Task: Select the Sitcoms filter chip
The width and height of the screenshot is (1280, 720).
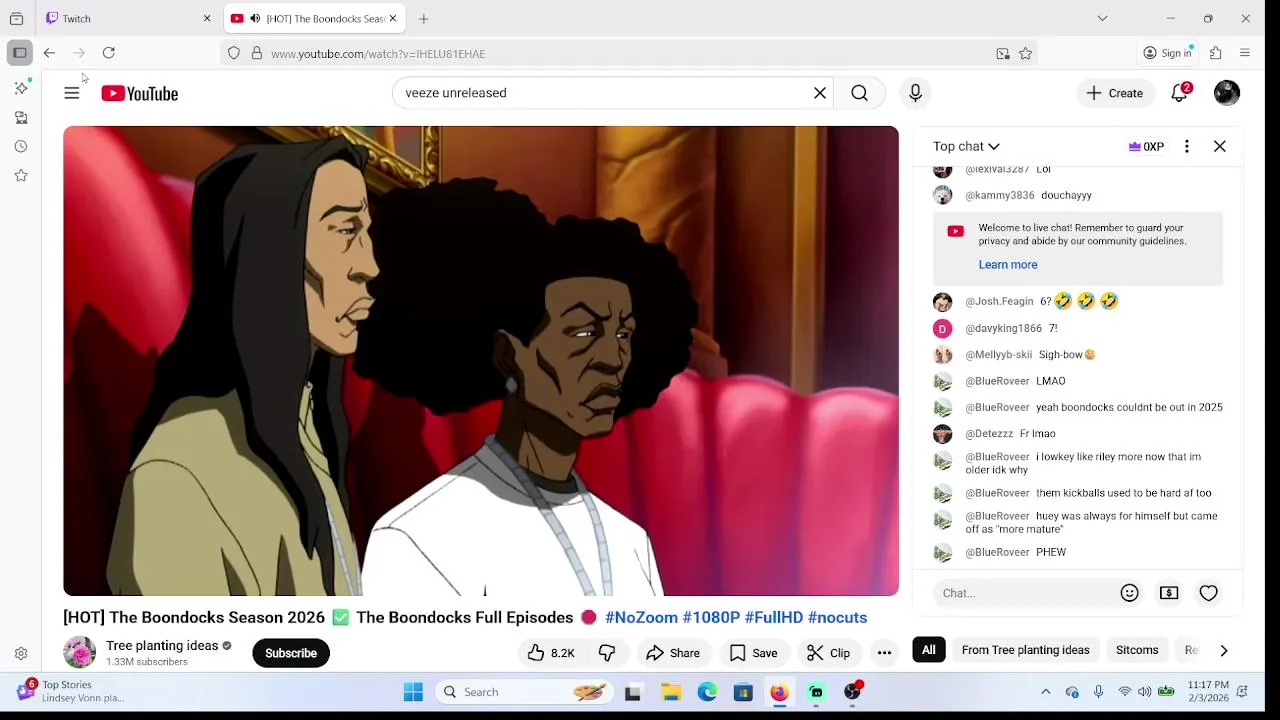Action: (1137, 650)
